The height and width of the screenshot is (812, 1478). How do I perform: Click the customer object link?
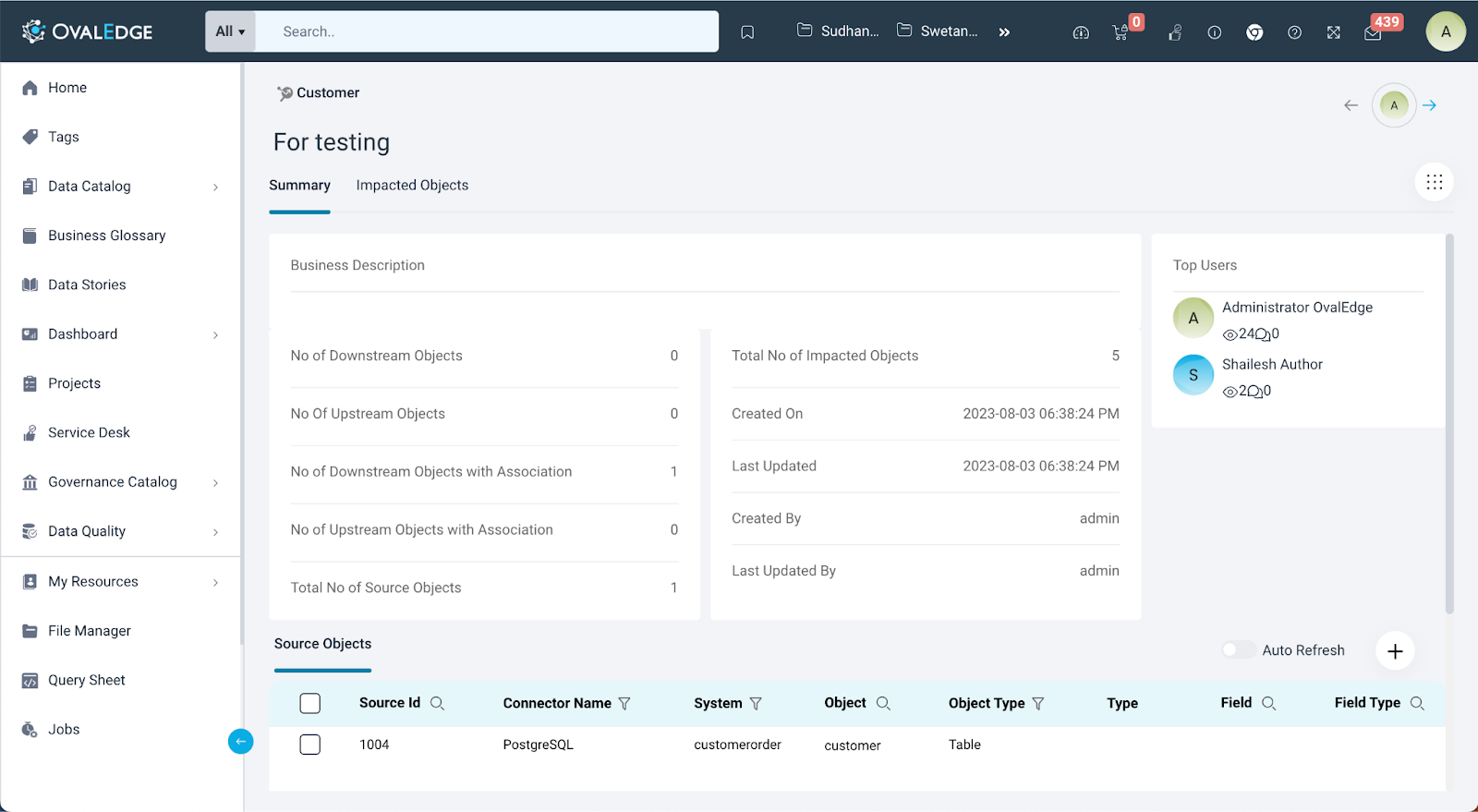[853, 745]
